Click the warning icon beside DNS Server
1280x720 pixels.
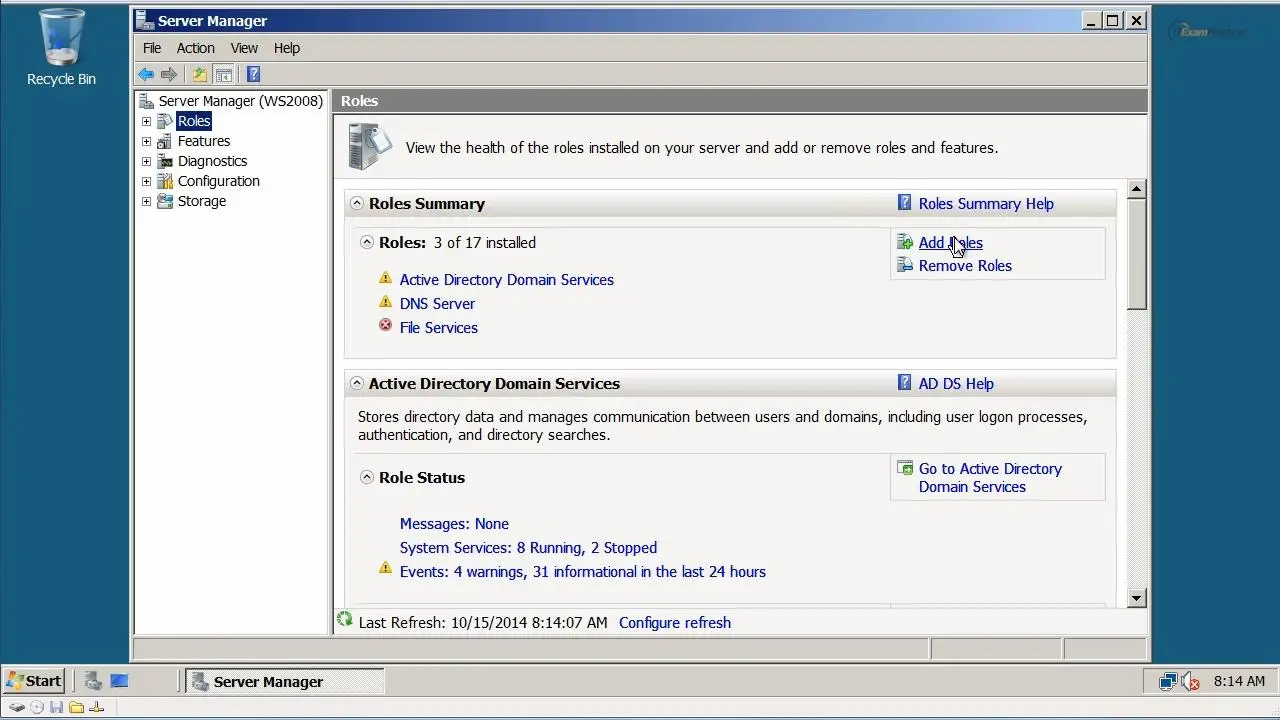pos(385,302)
